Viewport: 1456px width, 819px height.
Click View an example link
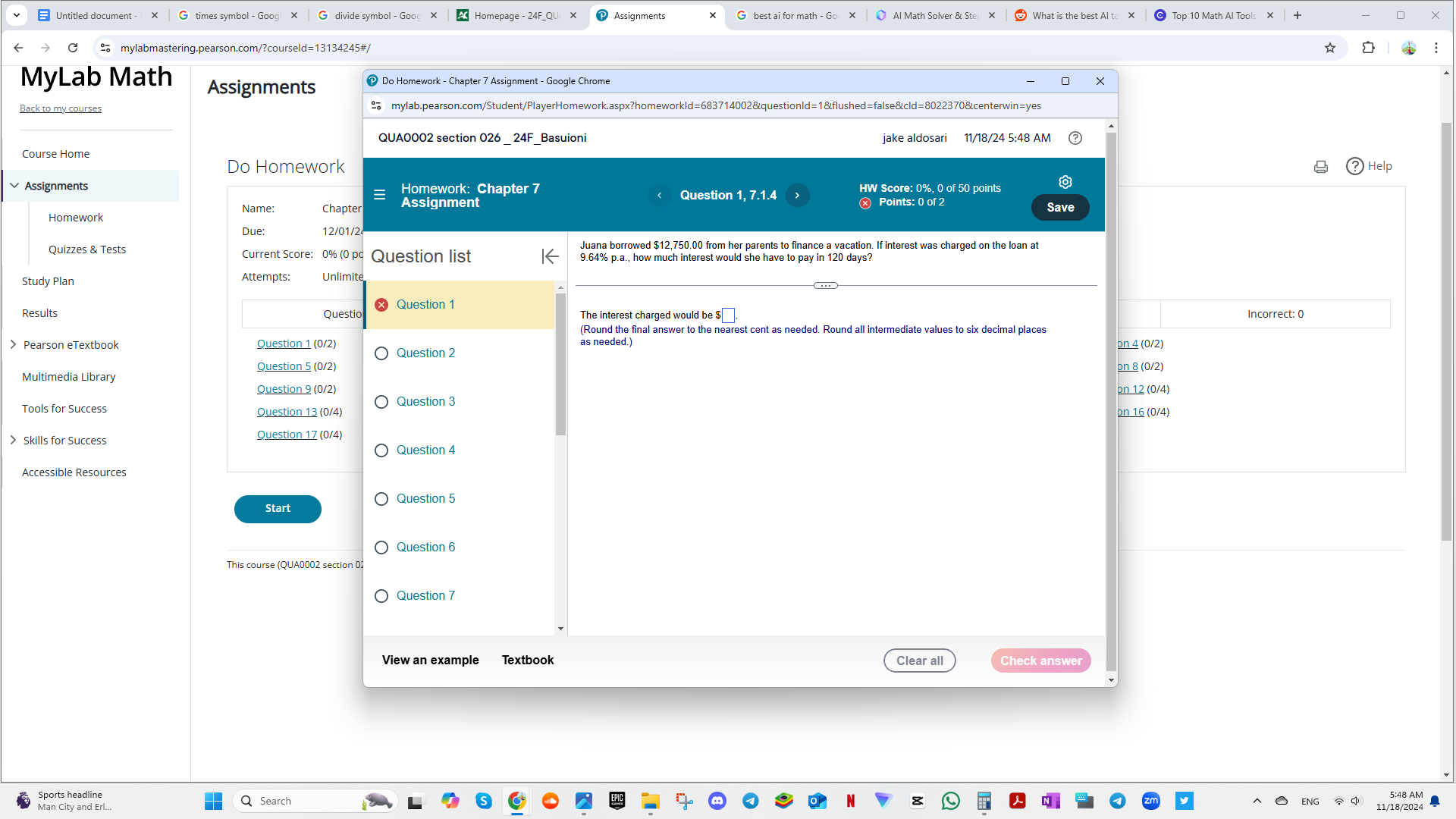pos(431,660)
